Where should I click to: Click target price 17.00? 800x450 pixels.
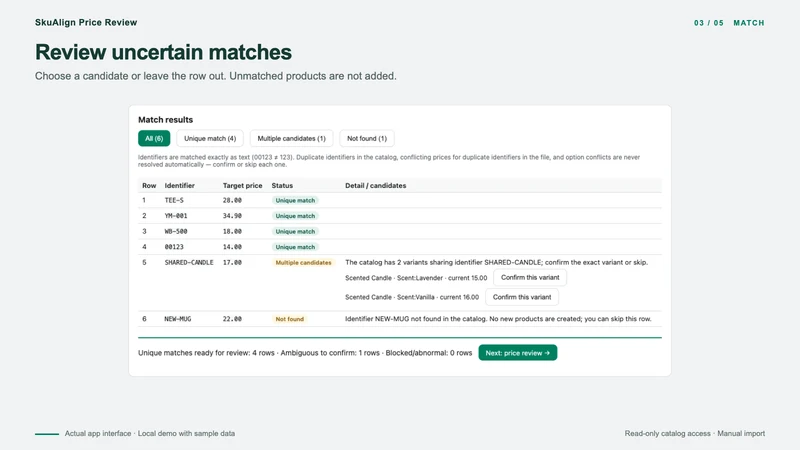pyautogui.click(x=232, y=262)
